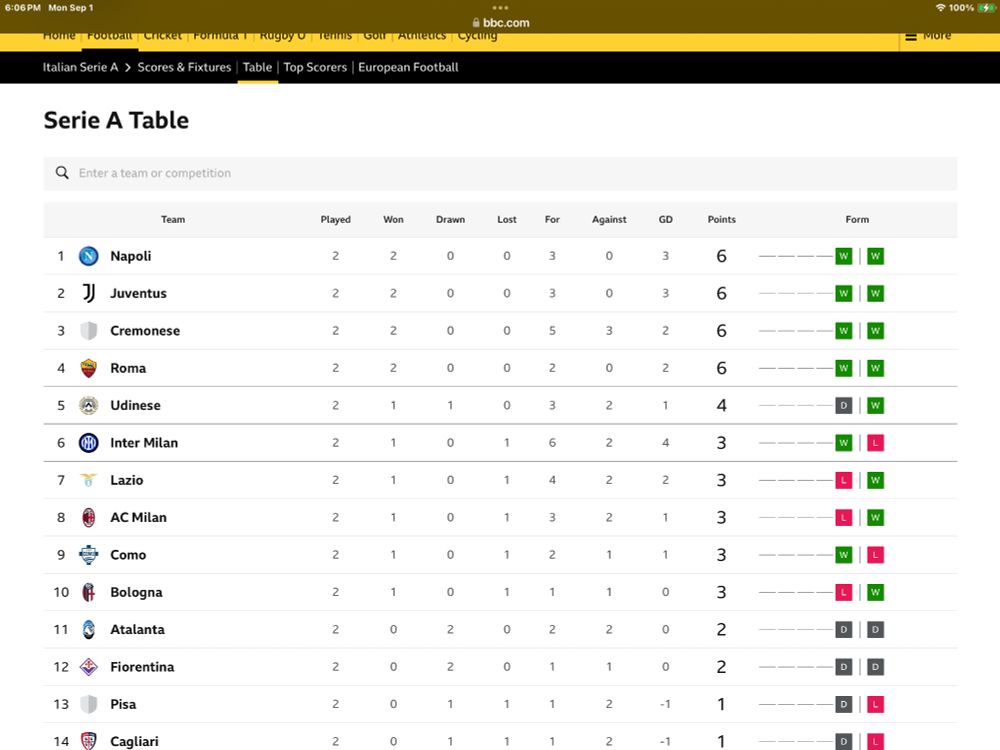
Task: Click the Played column header
Action: click(x=335, y=219)
